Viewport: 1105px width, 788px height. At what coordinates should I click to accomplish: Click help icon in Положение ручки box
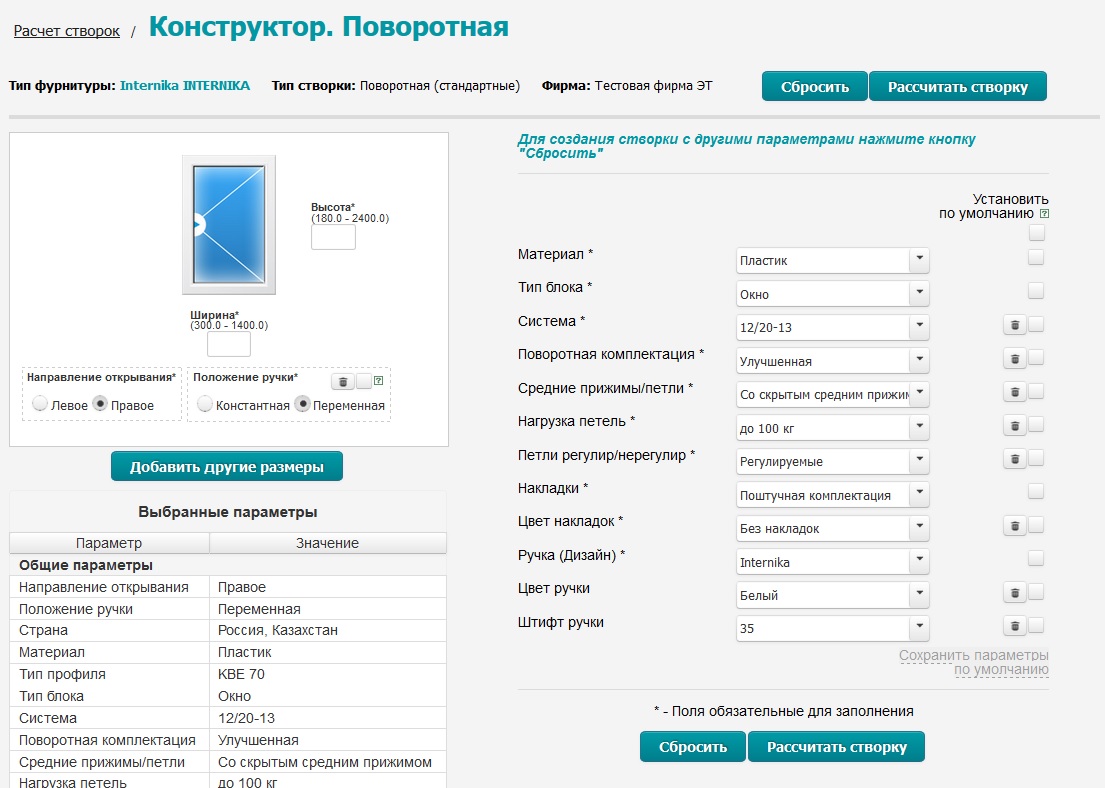pos(378,381)
